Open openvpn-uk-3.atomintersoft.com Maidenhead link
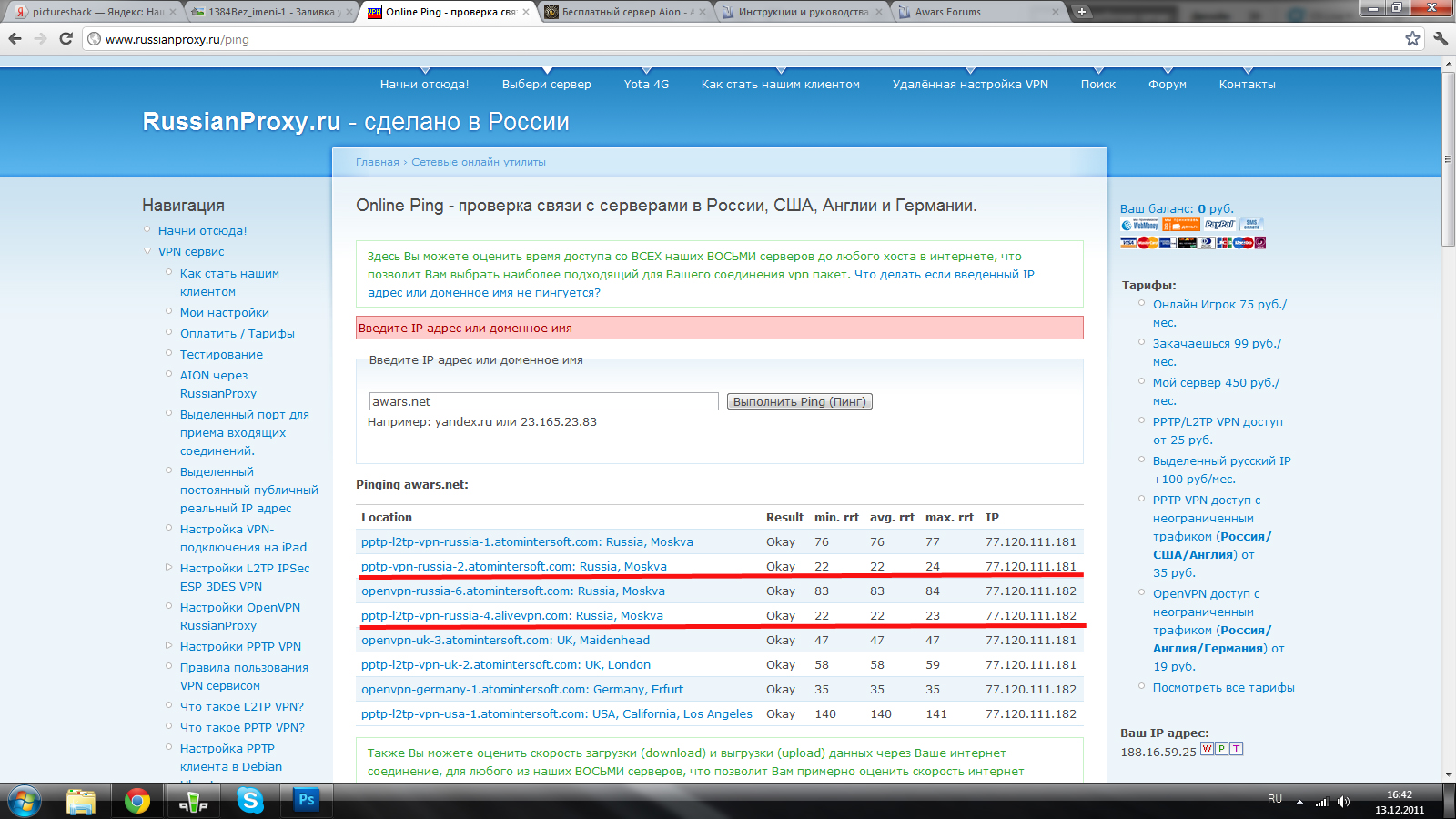Screen dimensions: 1456x819 point(505,640)
